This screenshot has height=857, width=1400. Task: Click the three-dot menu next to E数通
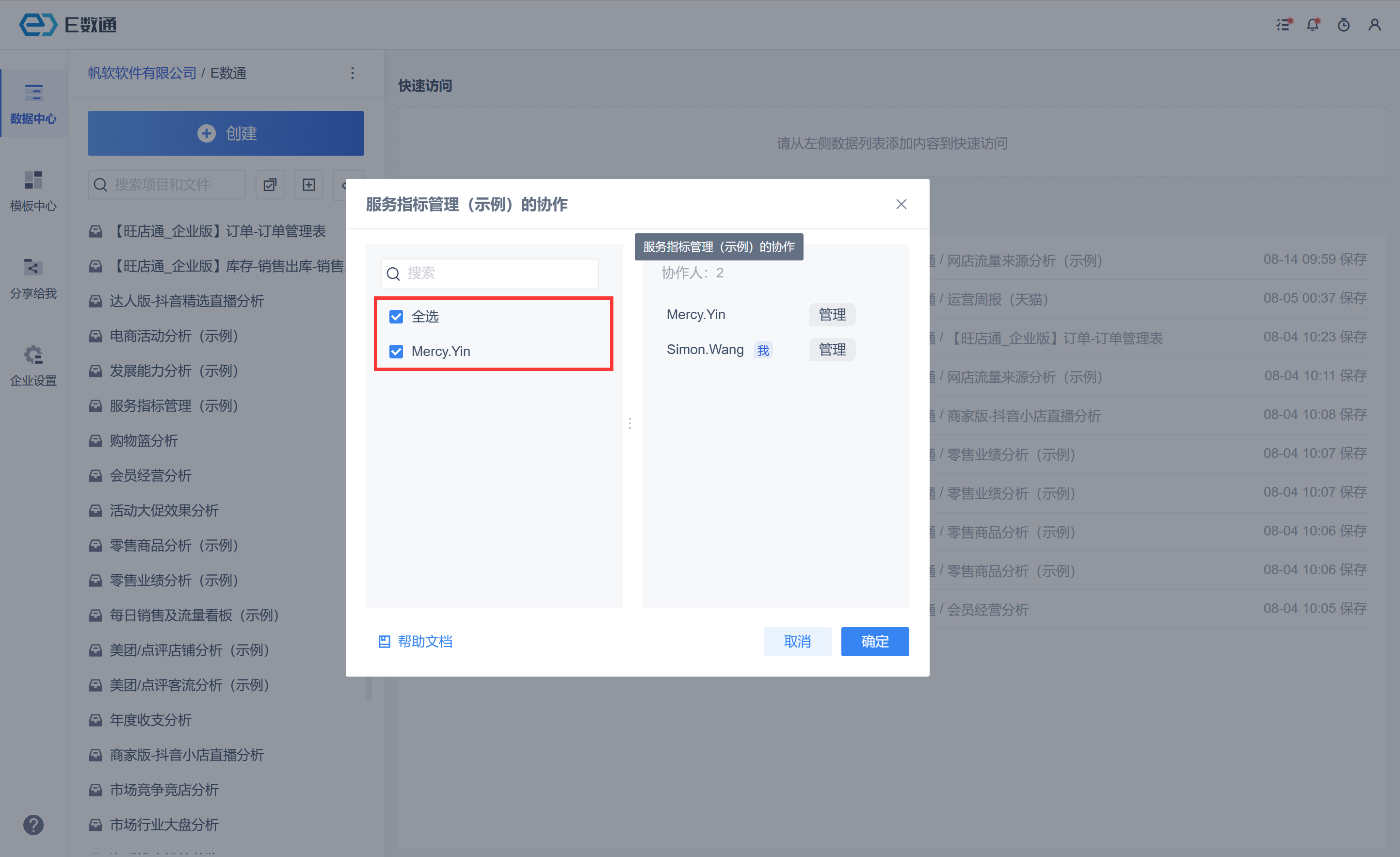pyautogui.click(x=352, y=73)
